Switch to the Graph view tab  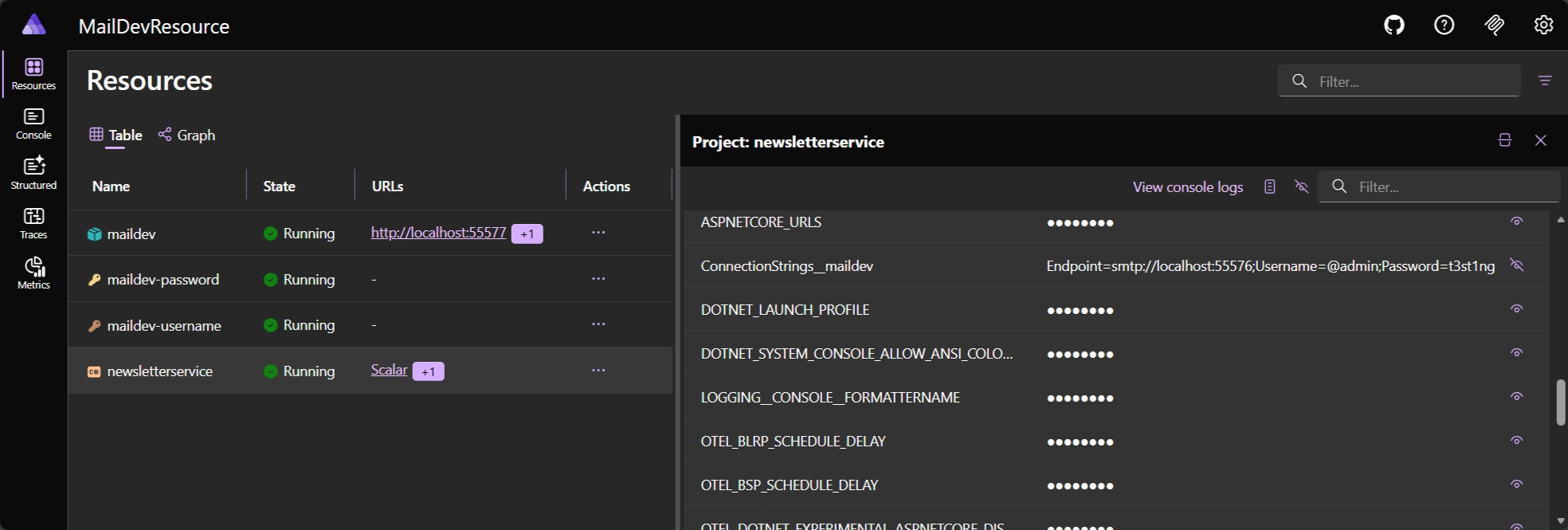click(186, 135)
